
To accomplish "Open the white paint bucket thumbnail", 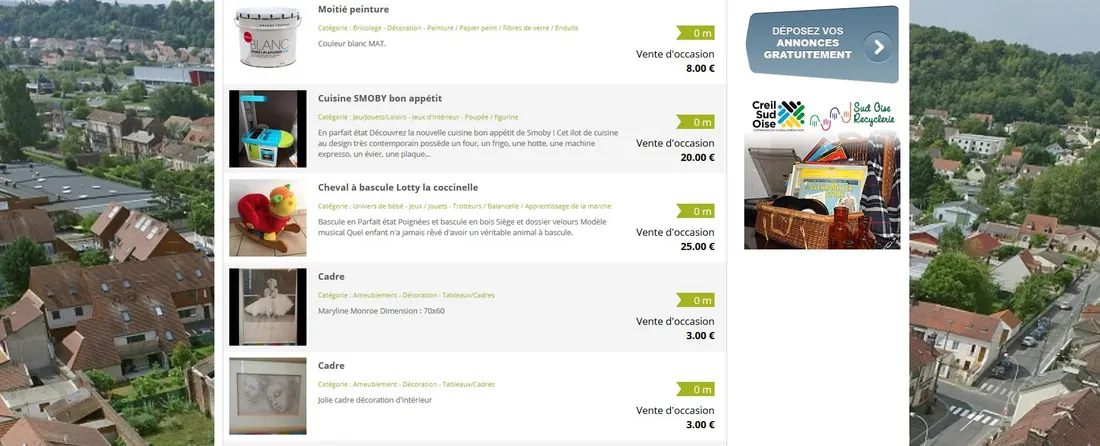I will pyautogui.click(x=267, y=38).
